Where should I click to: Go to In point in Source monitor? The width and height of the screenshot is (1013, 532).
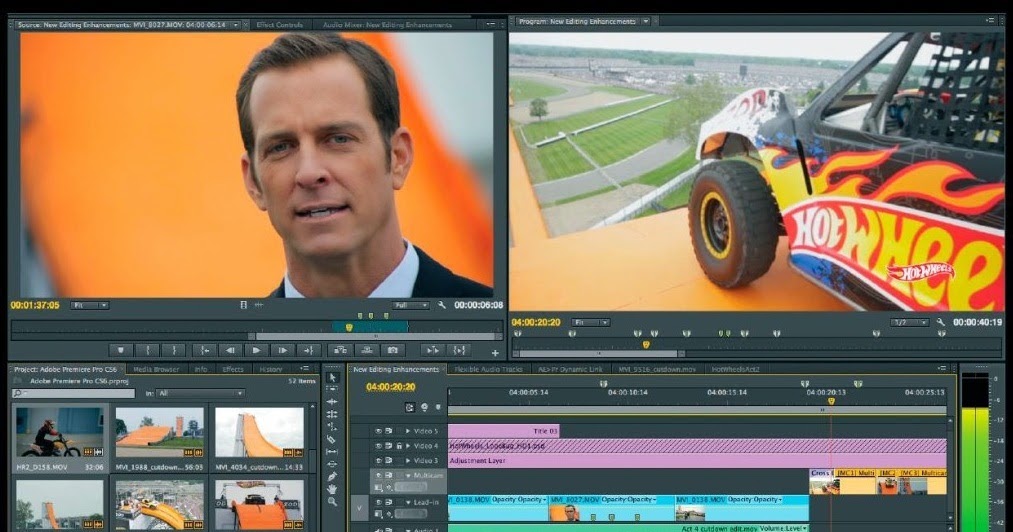point(204,350)
